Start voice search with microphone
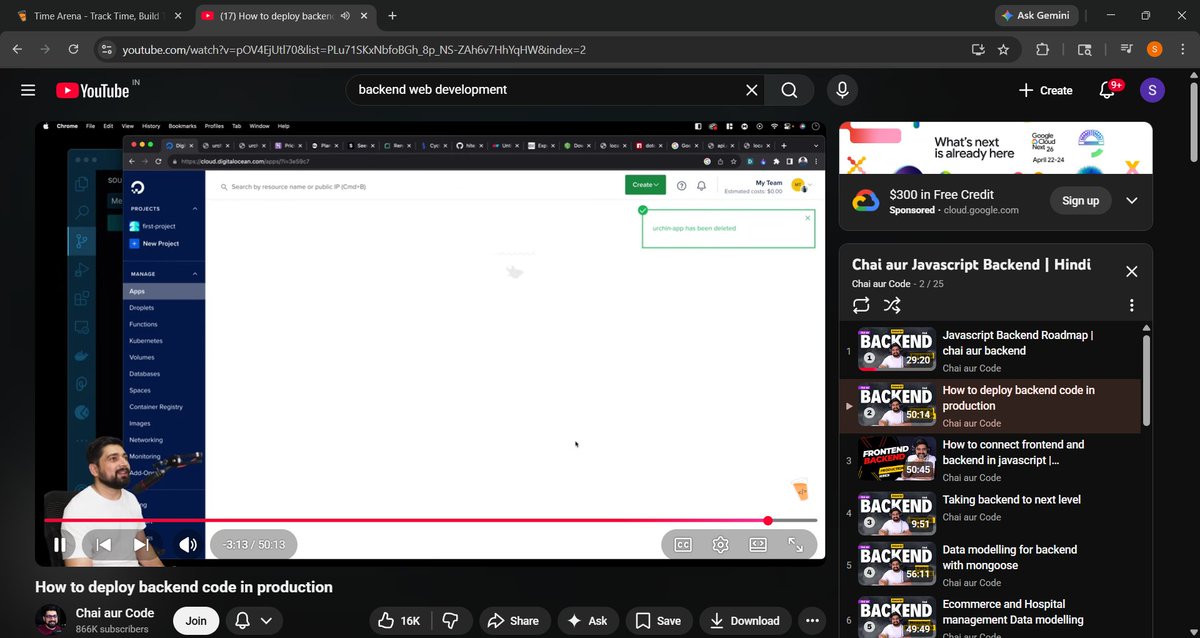 (842, 90)
